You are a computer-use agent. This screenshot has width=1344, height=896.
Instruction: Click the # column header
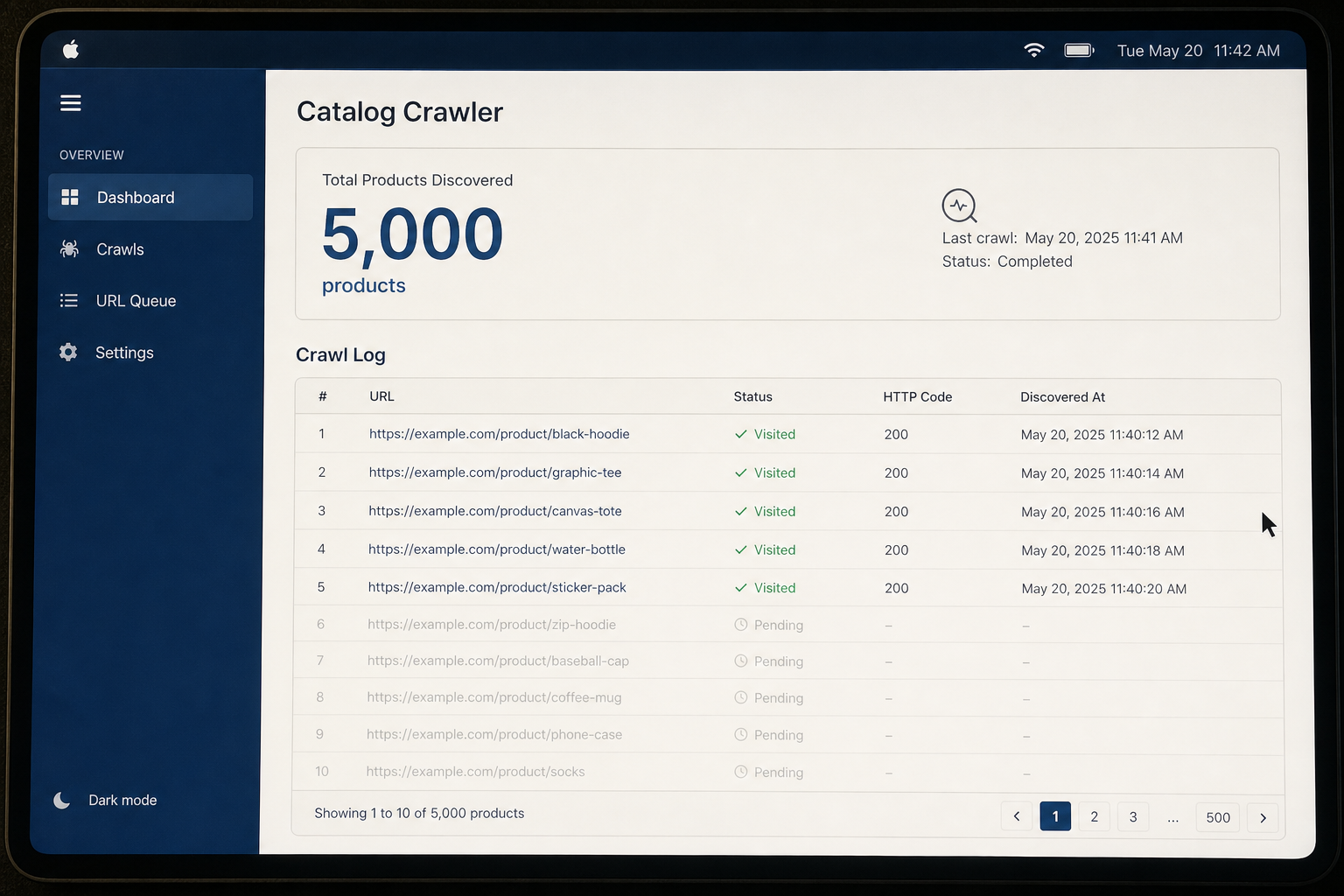323,396
